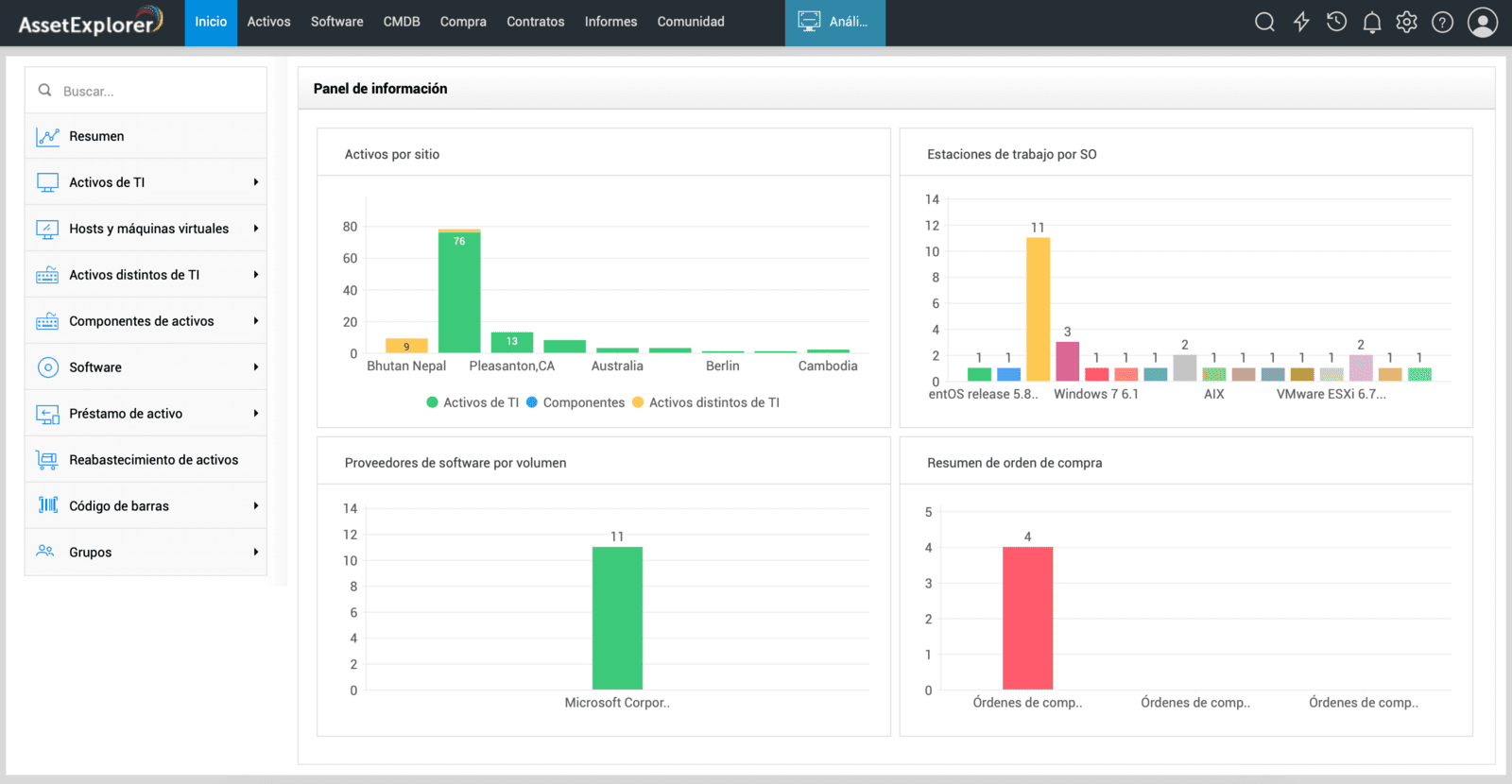The width and height of the screenshot is (1512, 784).
Task: Click the Código de barras barcode icon
Action: click(x=47, y=505)
